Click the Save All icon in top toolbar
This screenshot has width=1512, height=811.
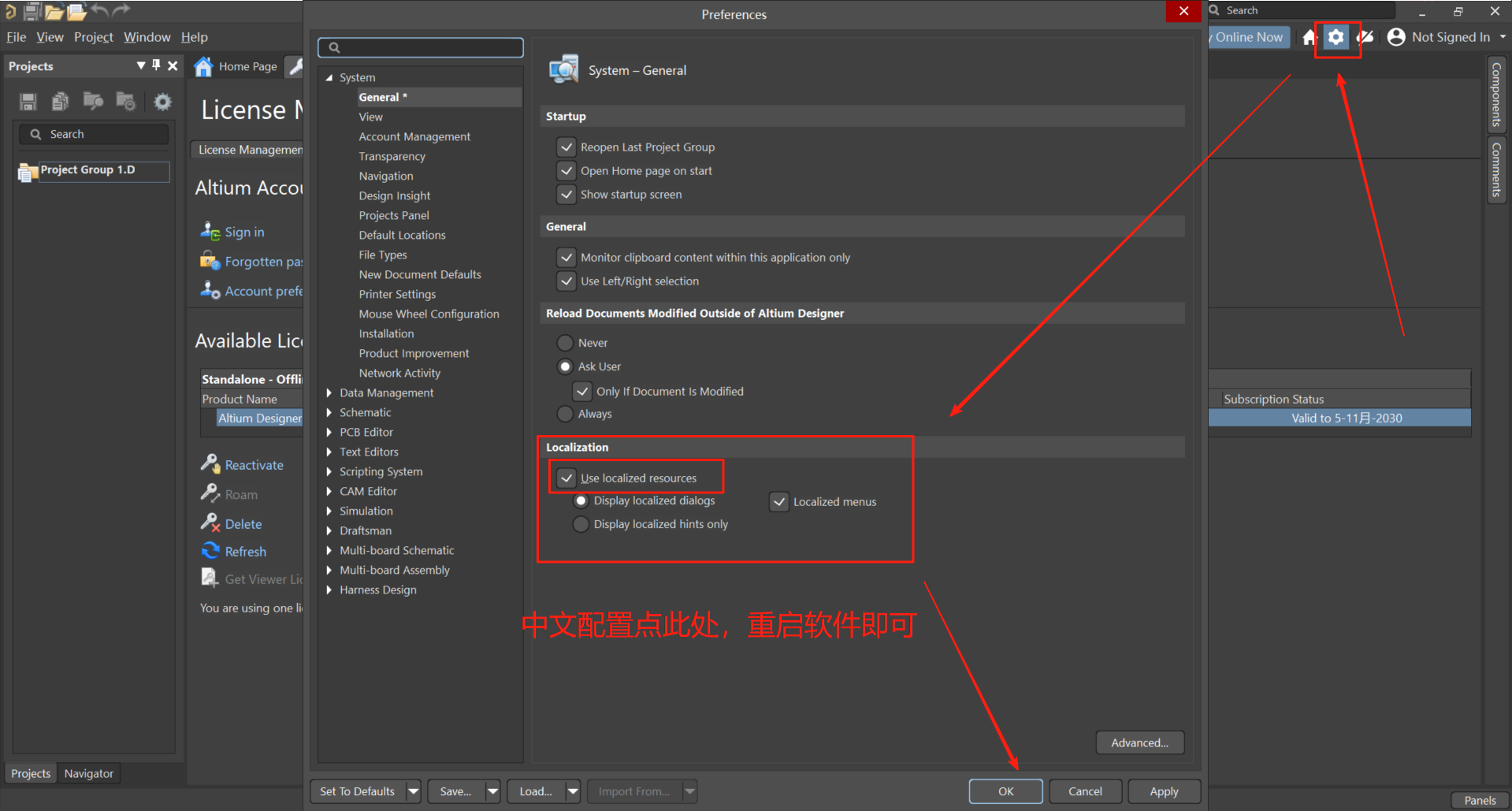pos(32,11)
